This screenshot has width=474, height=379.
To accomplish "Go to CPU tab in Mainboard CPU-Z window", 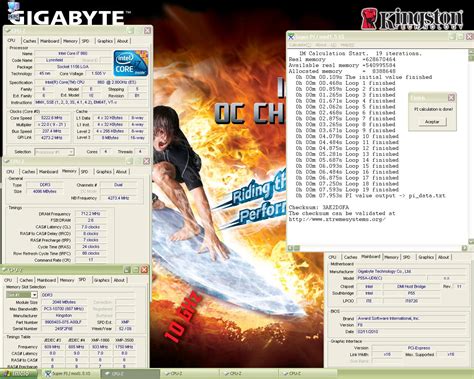I will tap(332, 257).
